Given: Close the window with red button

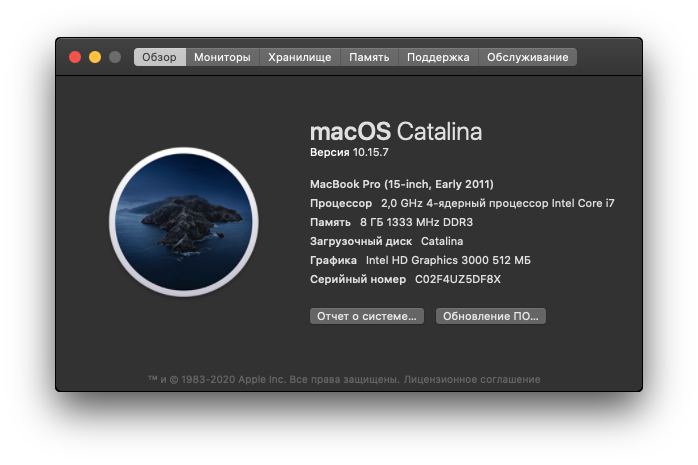Looking at the screenshot, I should coord(75,57).
